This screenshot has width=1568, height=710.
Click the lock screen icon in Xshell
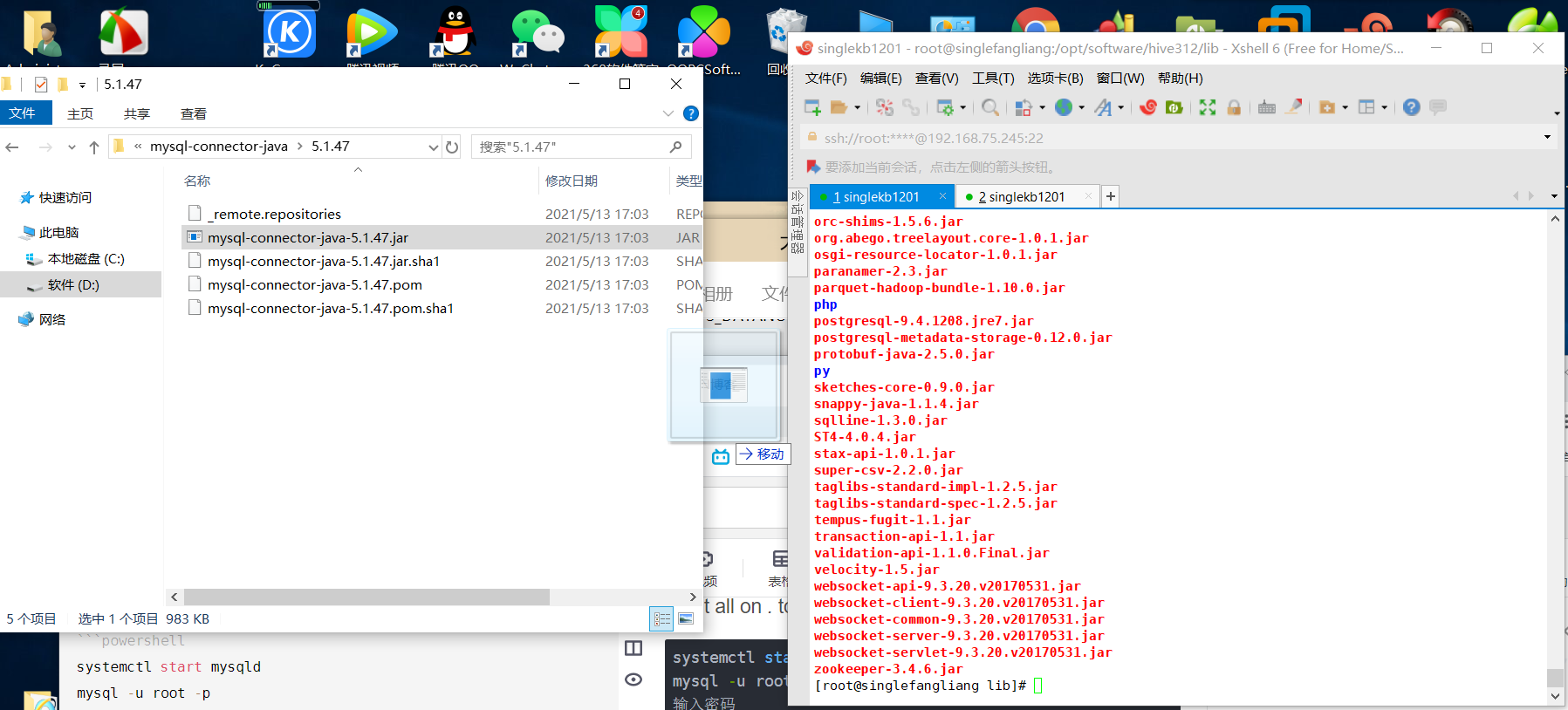(1234, 107)
